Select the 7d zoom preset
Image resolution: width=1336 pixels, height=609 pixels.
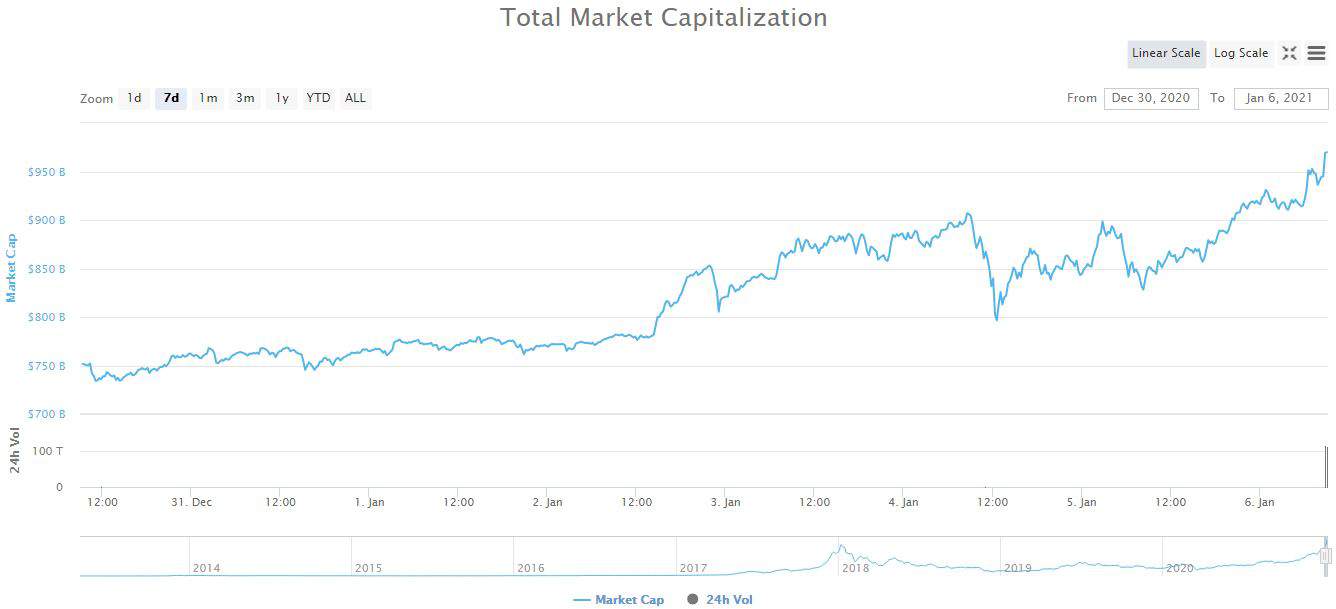pyautogui.click(x=170, y=98)
